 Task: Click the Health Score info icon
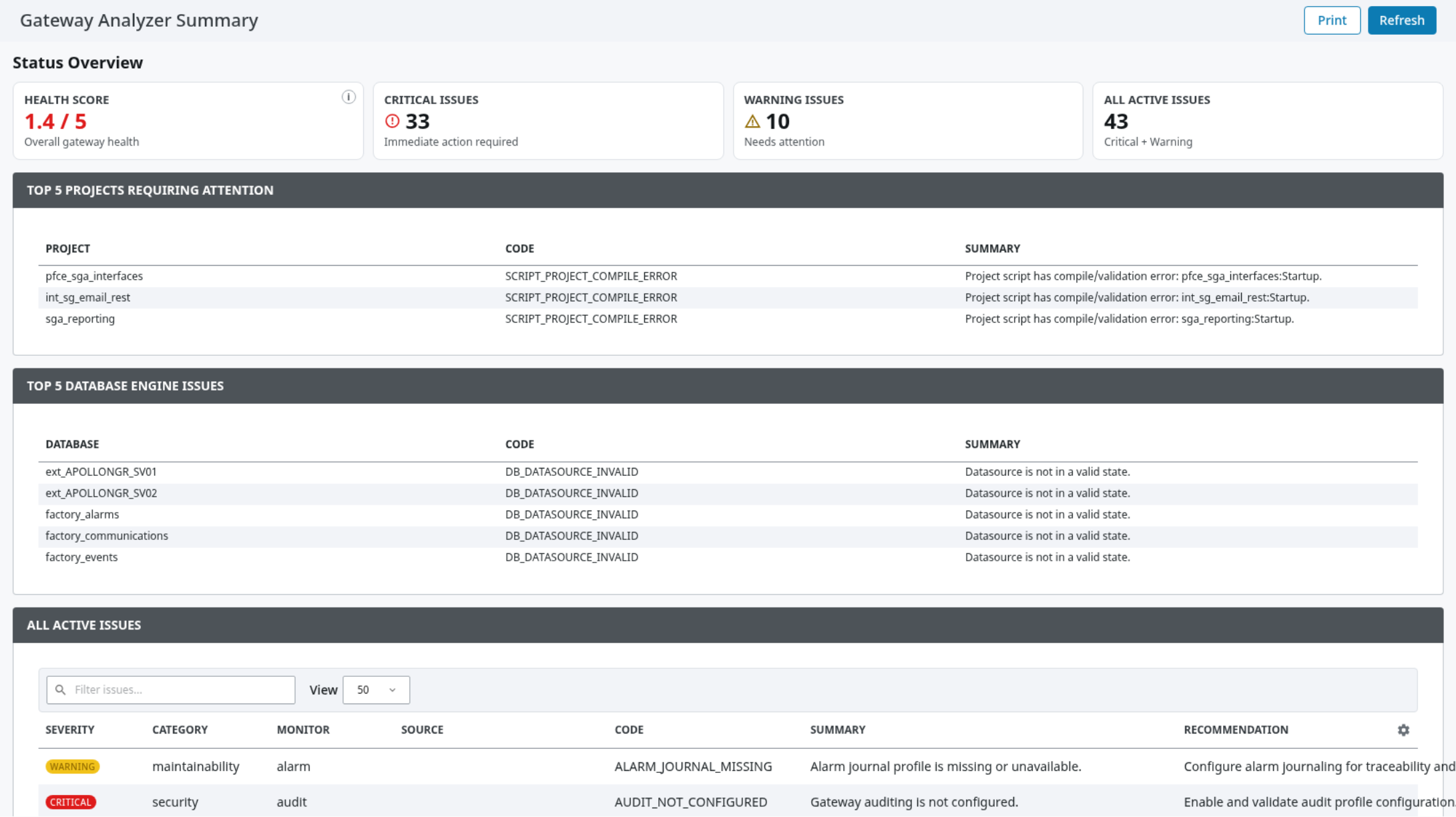point(348,97)
